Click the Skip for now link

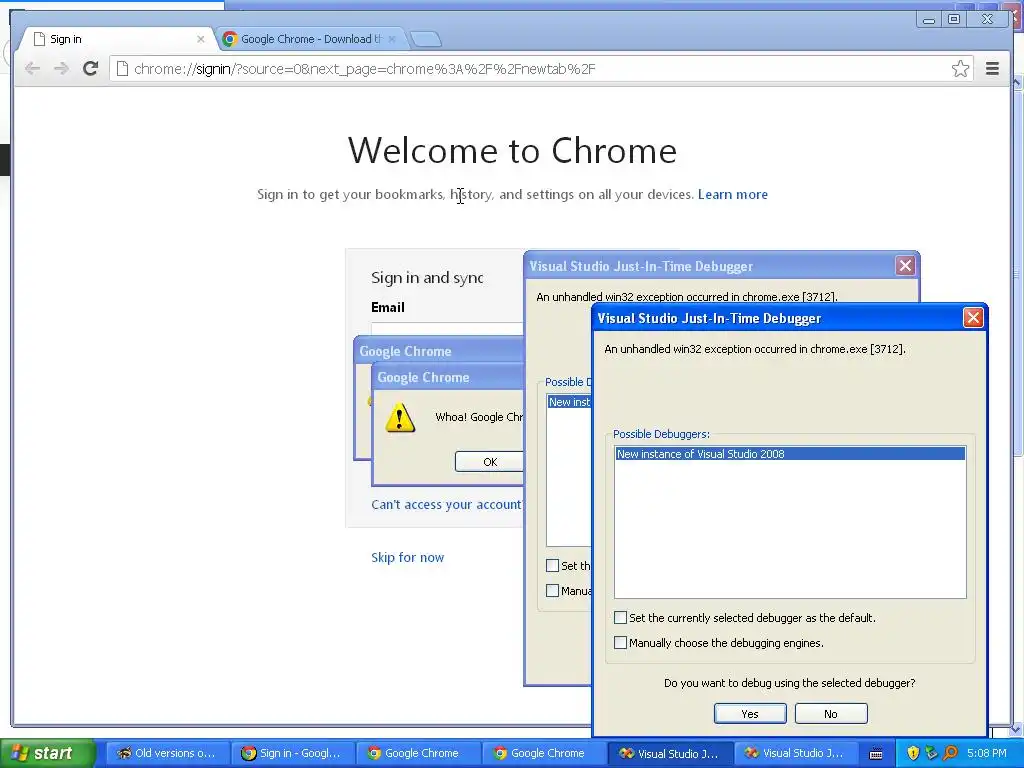pos(408,558)
